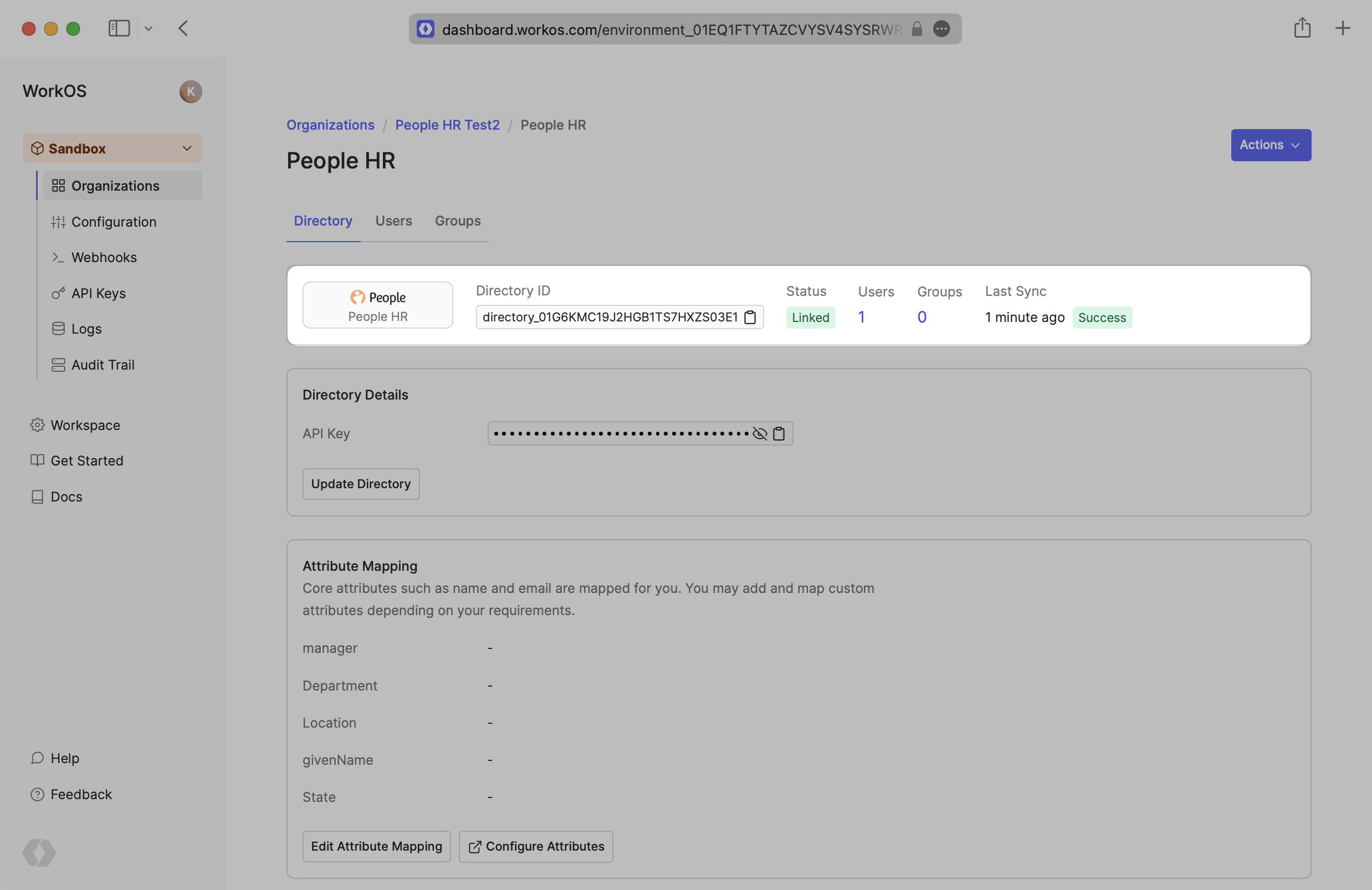Viewport: 1372px width, 890px height.
Task: Go to Logs page
Action: click(86, 329)
